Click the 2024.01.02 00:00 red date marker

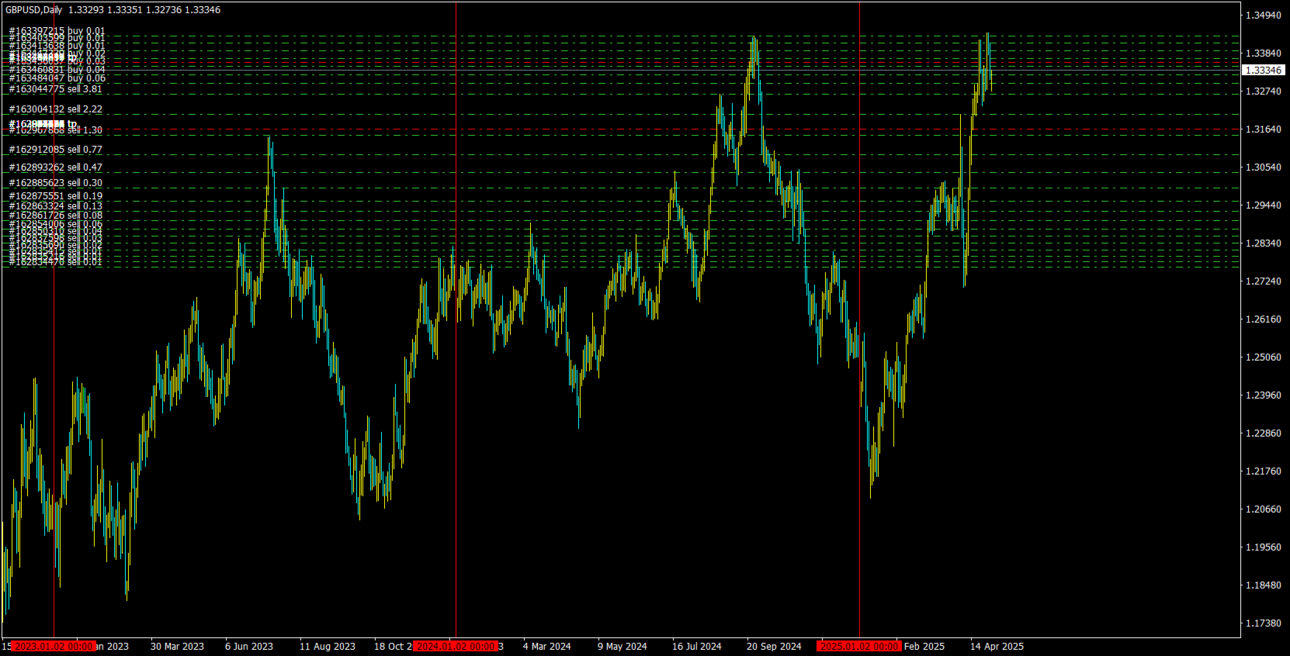(457, 647)
